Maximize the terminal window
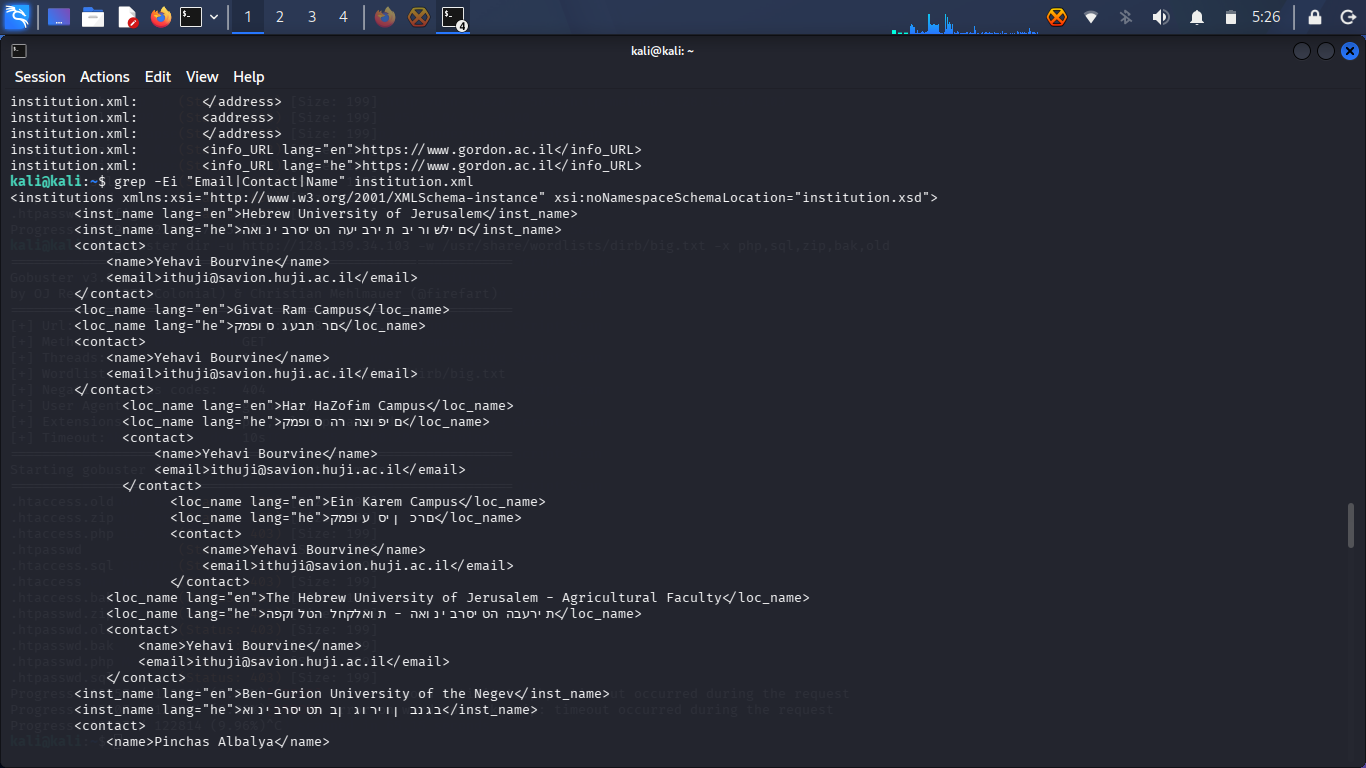Image resolution: width=1366 pixels, height=768 pixels. (1326, 51)
